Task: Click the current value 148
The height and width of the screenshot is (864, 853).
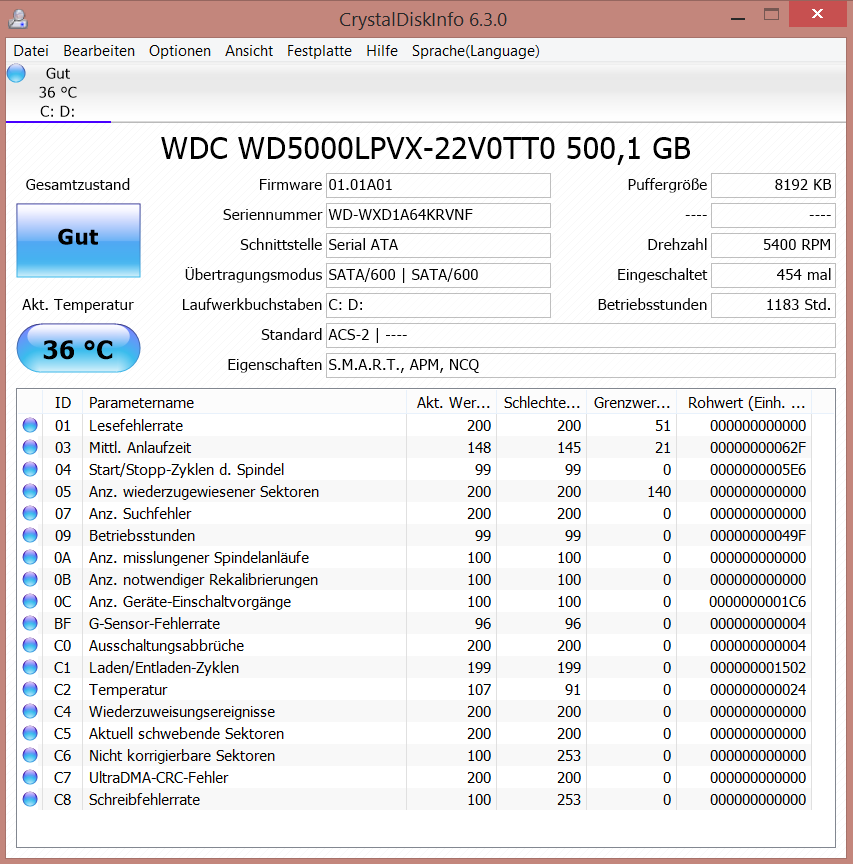Action: (479, 447)
